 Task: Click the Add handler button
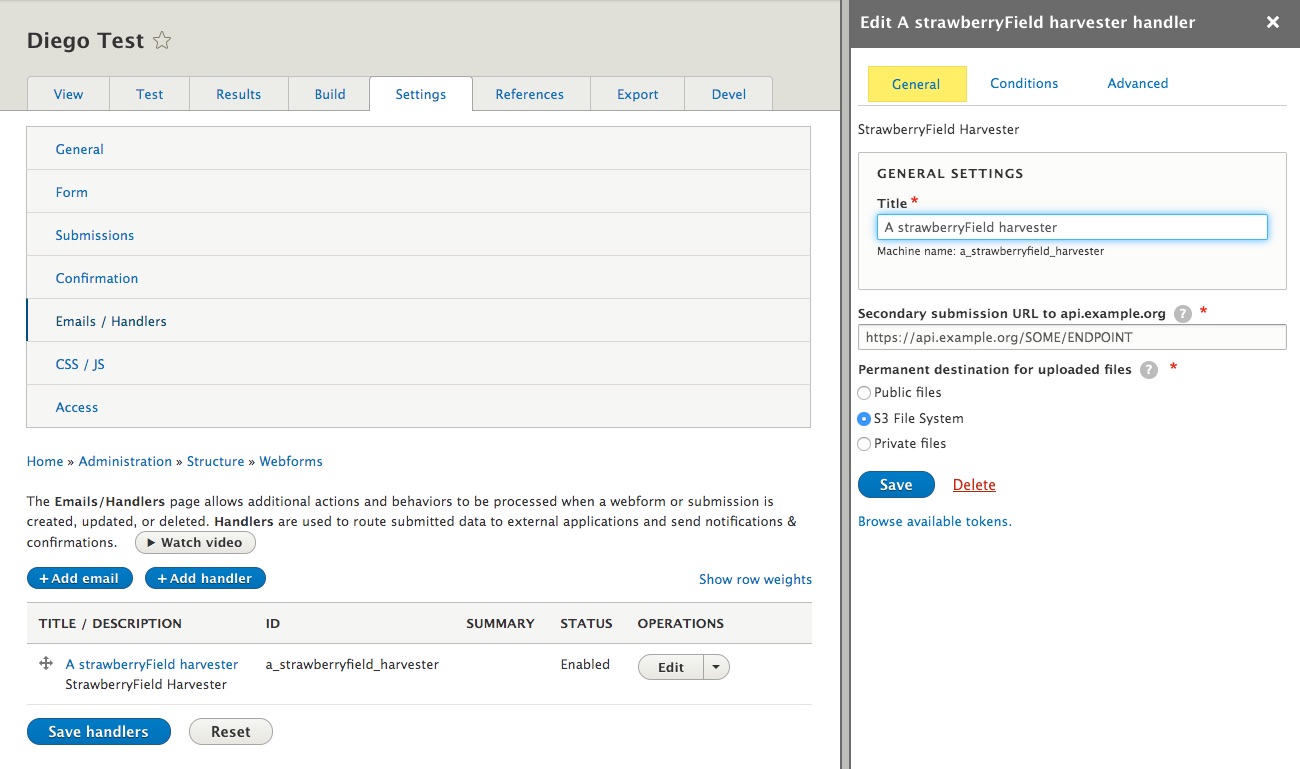[x=205, y=578]
